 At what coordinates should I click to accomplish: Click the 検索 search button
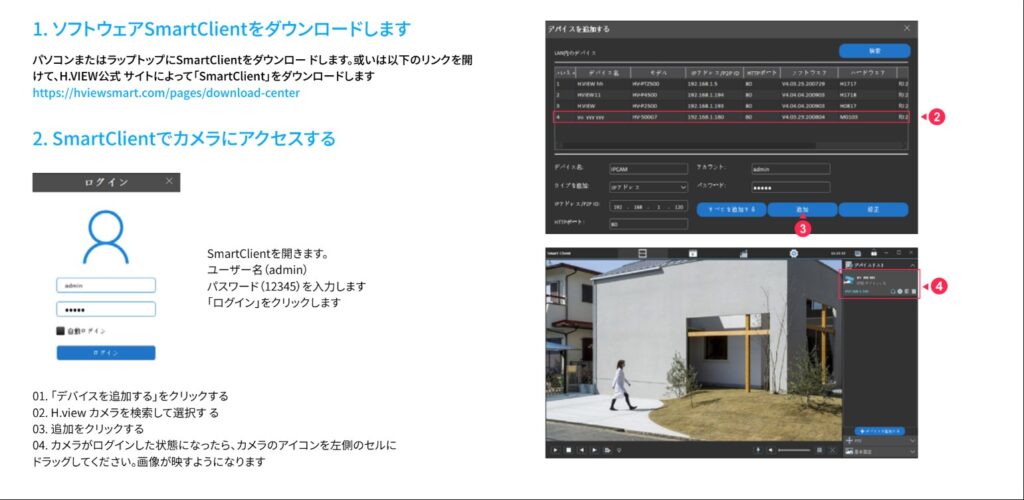[x=874, y=51]
